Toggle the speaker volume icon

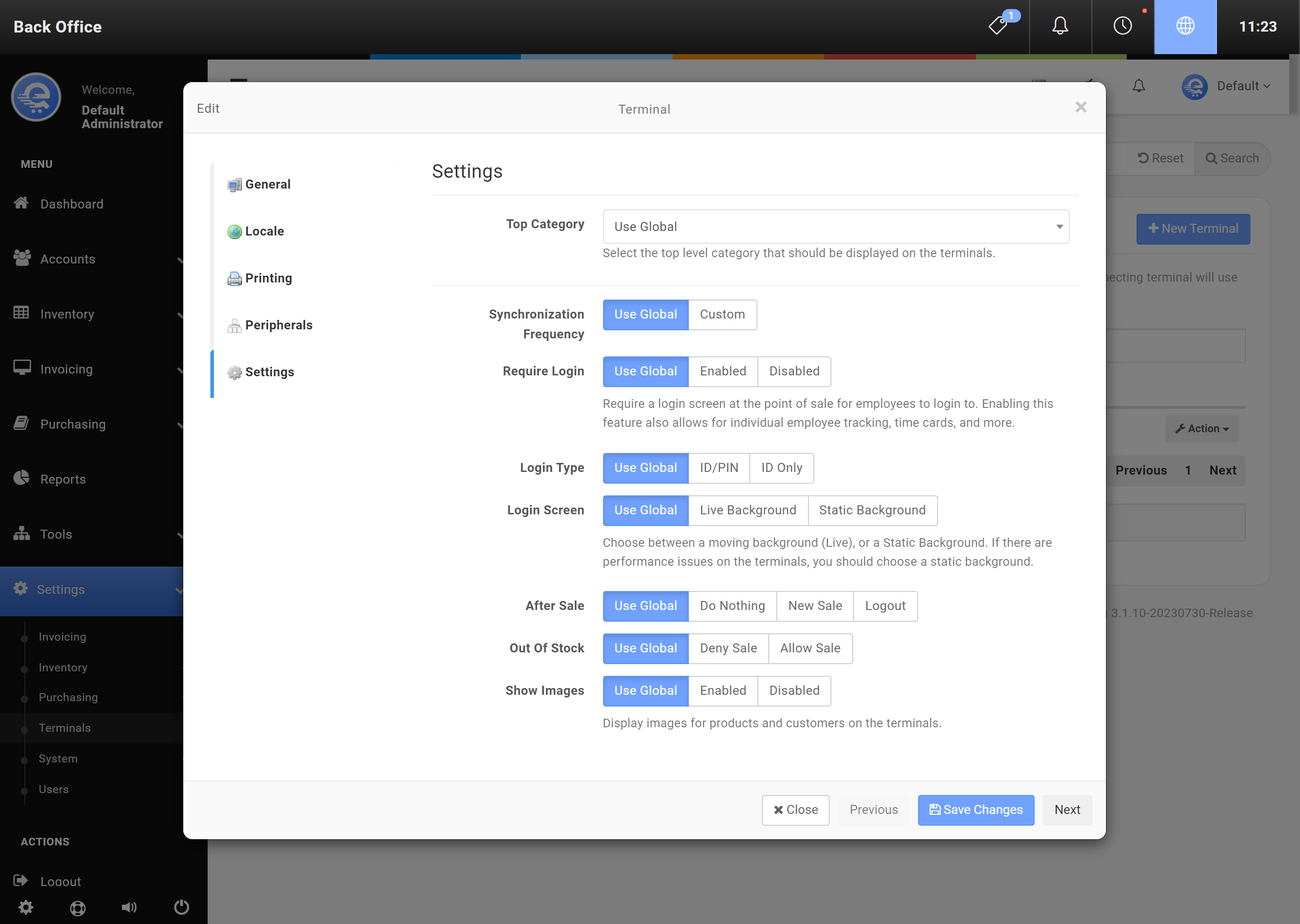(129, 907)
